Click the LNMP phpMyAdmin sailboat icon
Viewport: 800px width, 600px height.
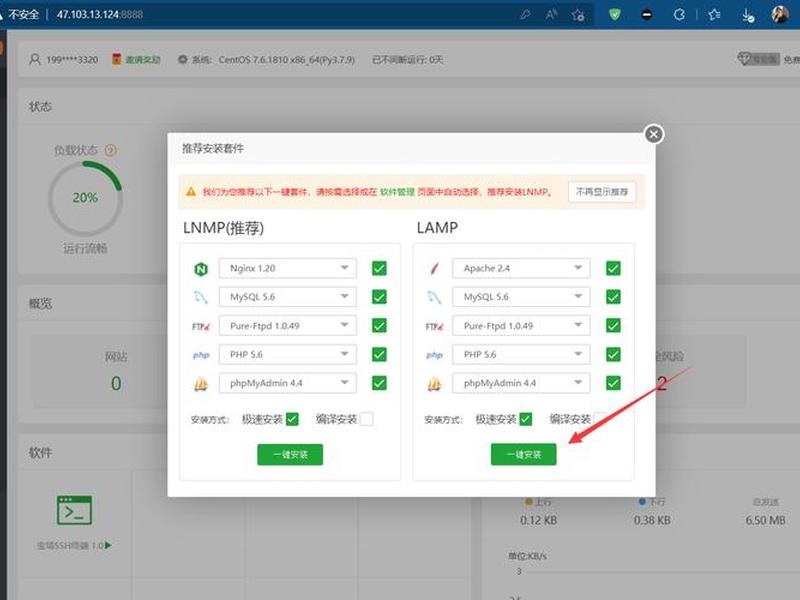(201, 384)
